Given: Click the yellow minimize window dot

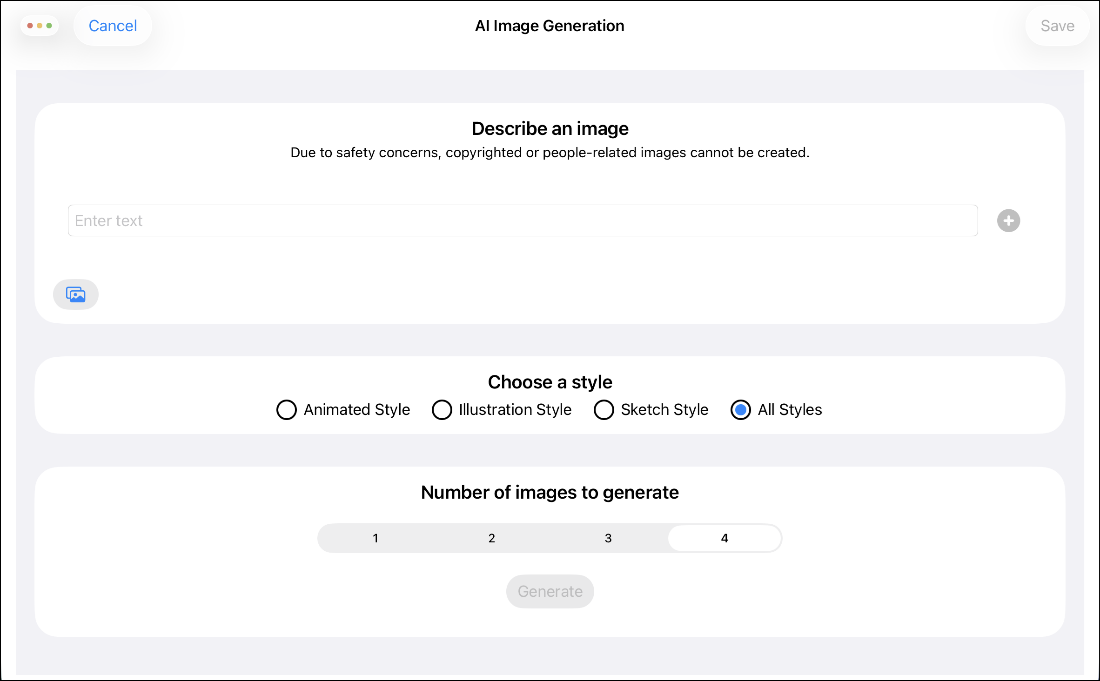Looking at the screenshot, I should (x=40, y=25).
